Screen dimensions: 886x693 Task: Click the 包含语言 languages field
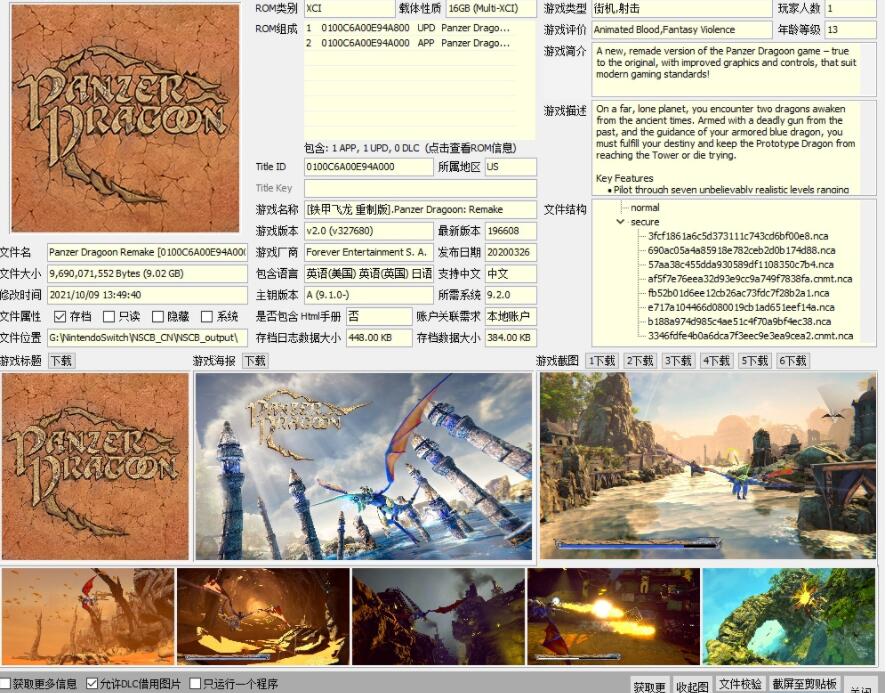point(368,274)
